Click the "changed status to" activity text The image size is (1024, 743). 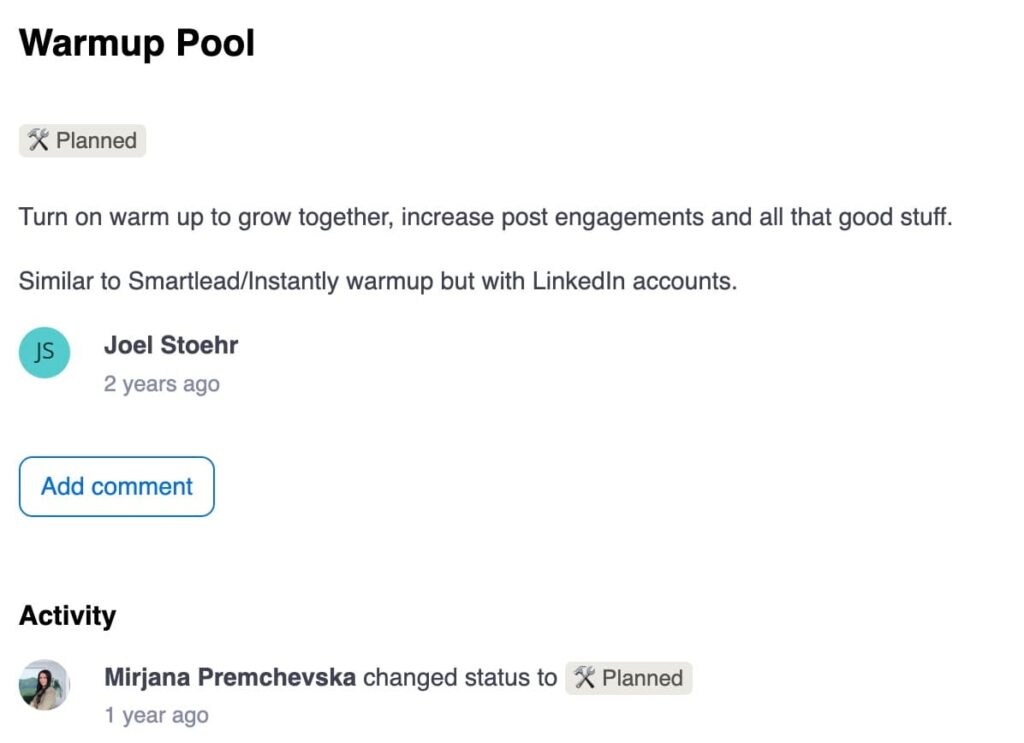(x=460, y=678)
